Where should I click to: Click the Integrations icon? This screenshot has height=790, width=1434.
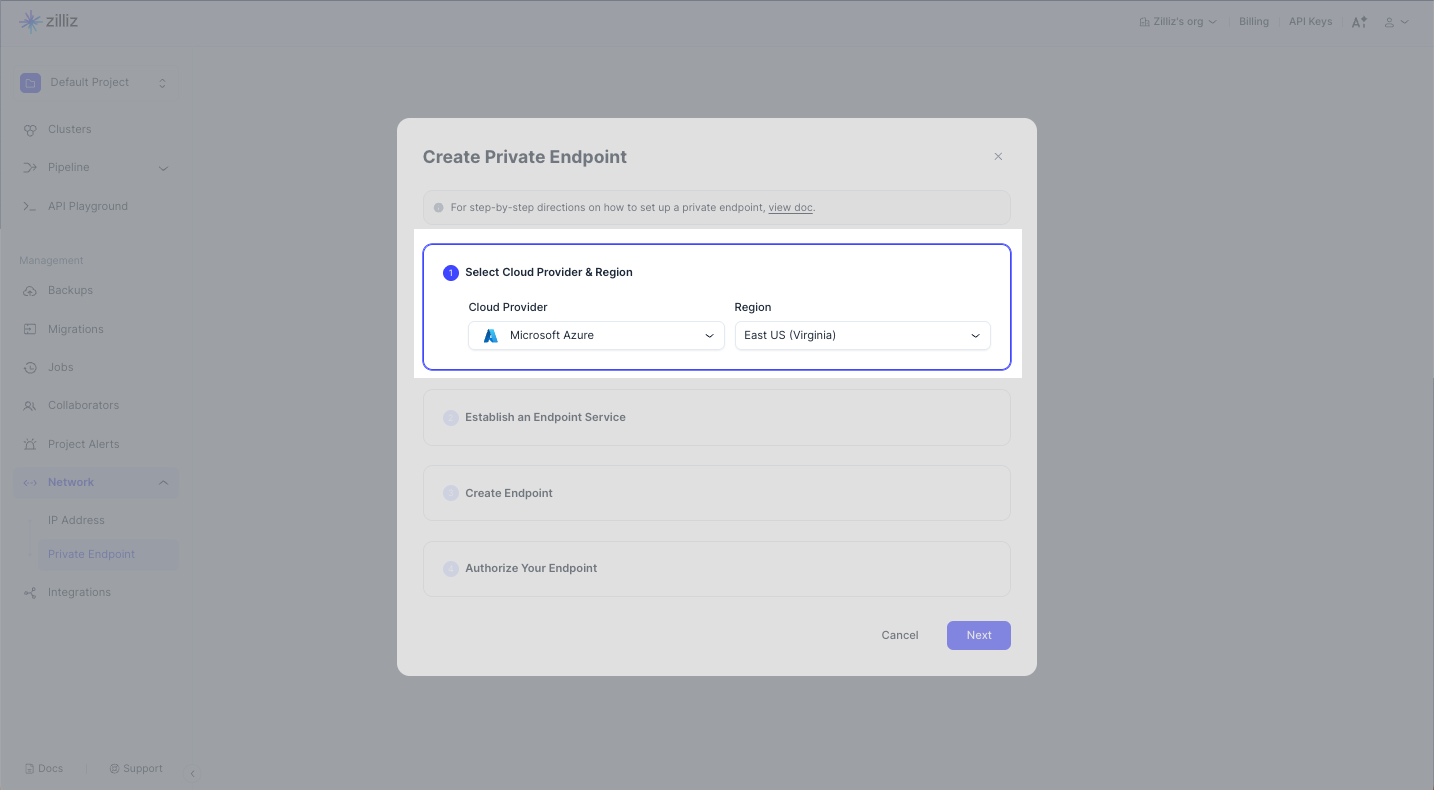(30, 593)
